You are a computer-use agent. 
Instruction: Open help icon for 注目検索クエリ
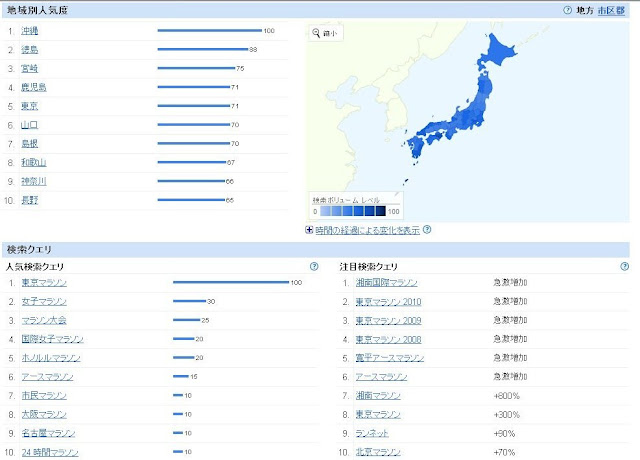(624, 267)
